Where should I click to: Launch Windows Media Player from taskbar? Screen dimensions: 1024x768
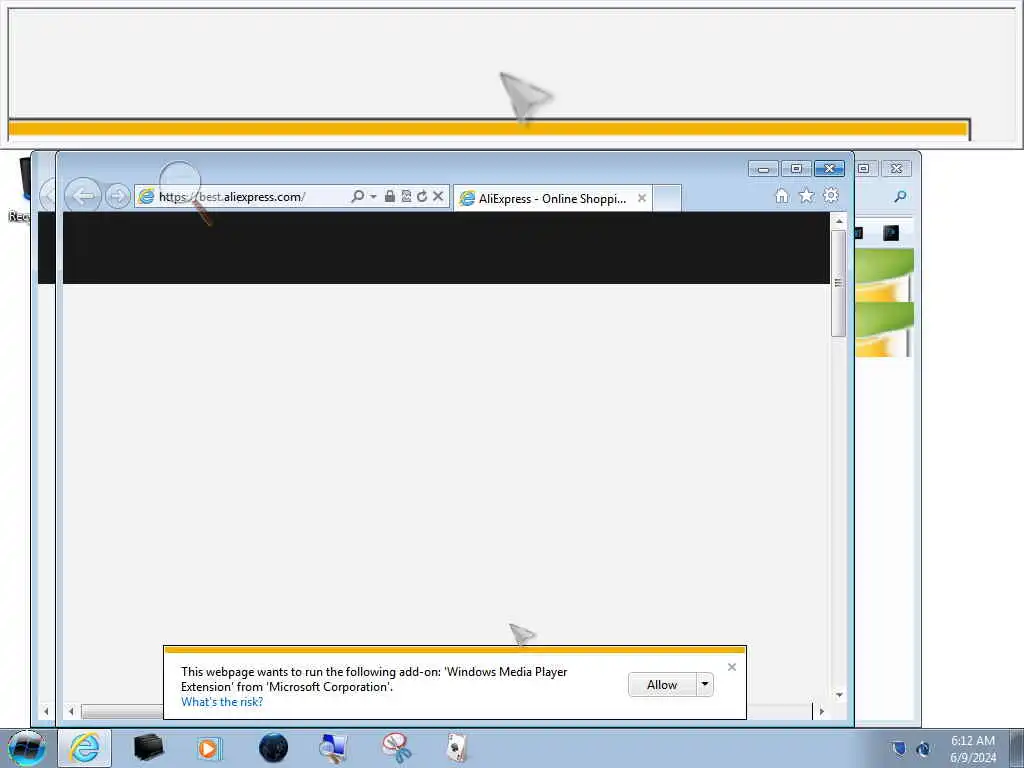point(209,748)
